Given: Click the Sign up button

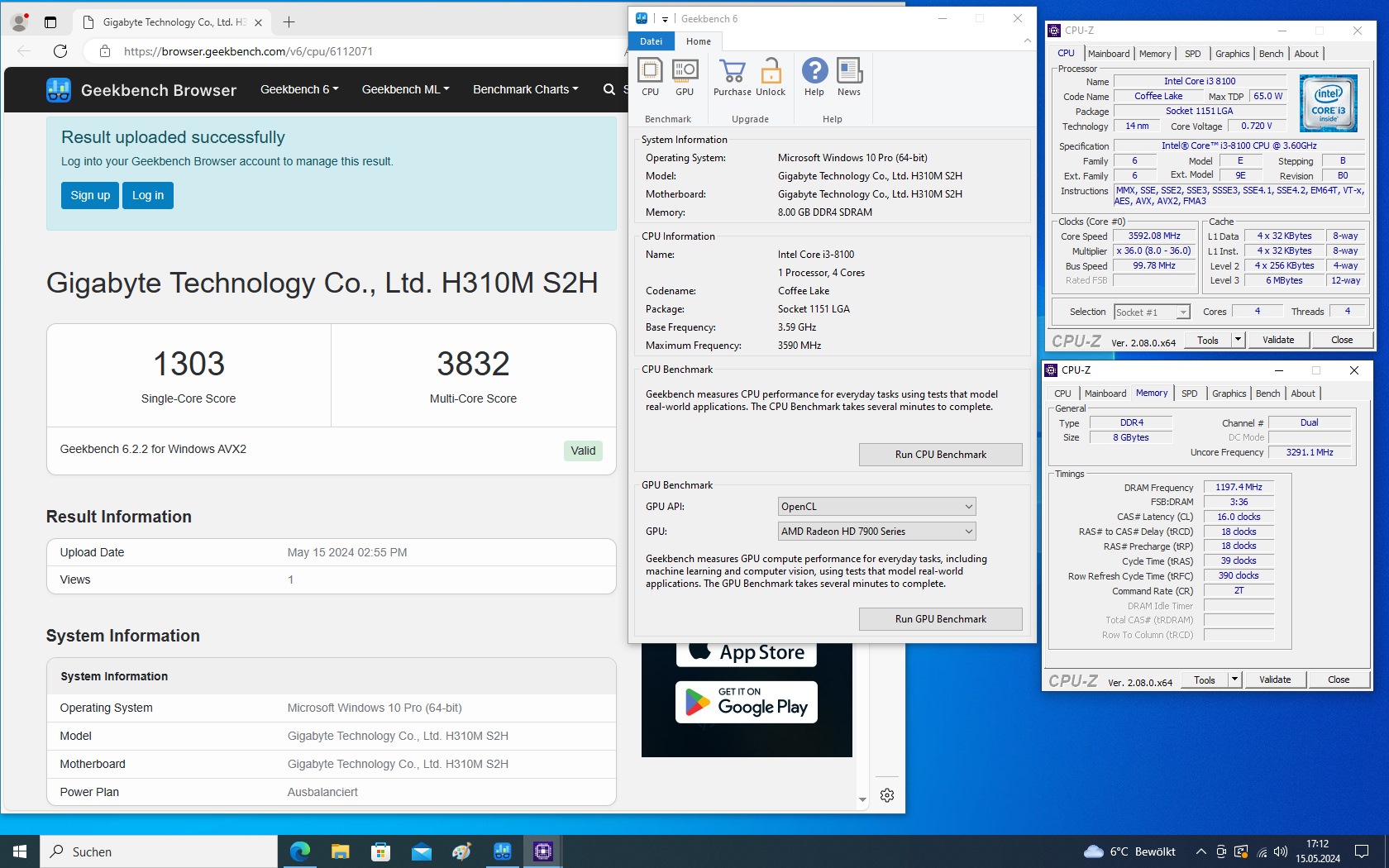Looking at the screenshot, I should point(90,195).
